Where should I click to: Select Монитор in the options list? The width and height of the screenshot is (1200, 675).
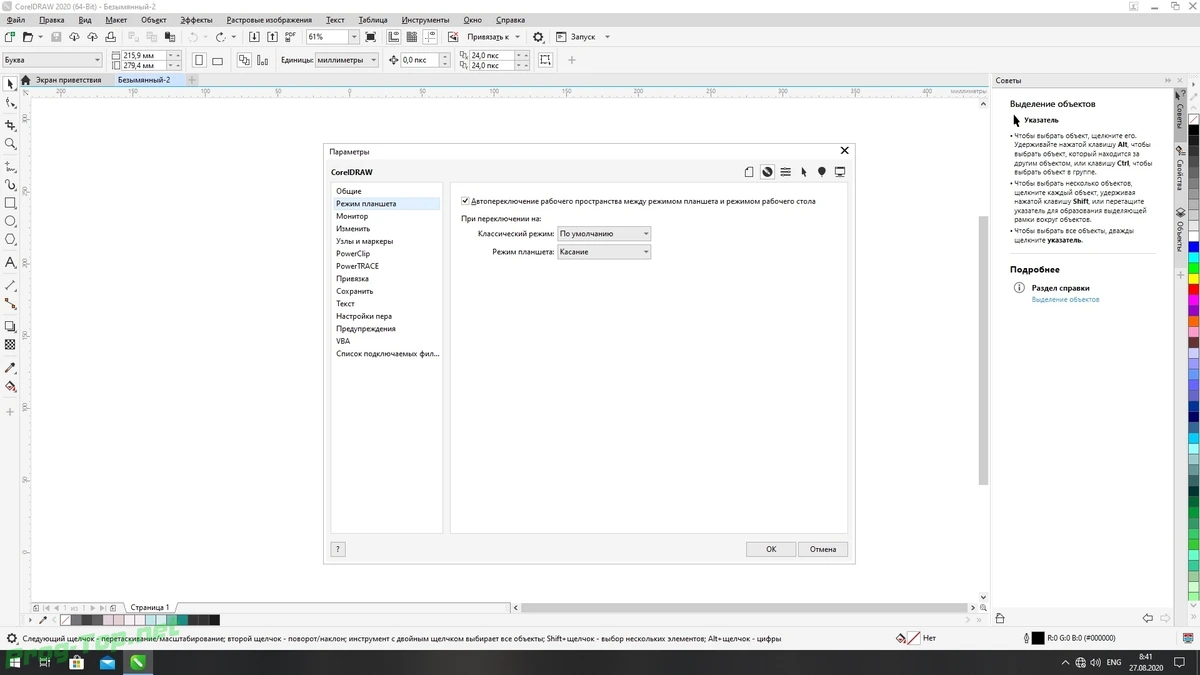(x=352, y=216)
